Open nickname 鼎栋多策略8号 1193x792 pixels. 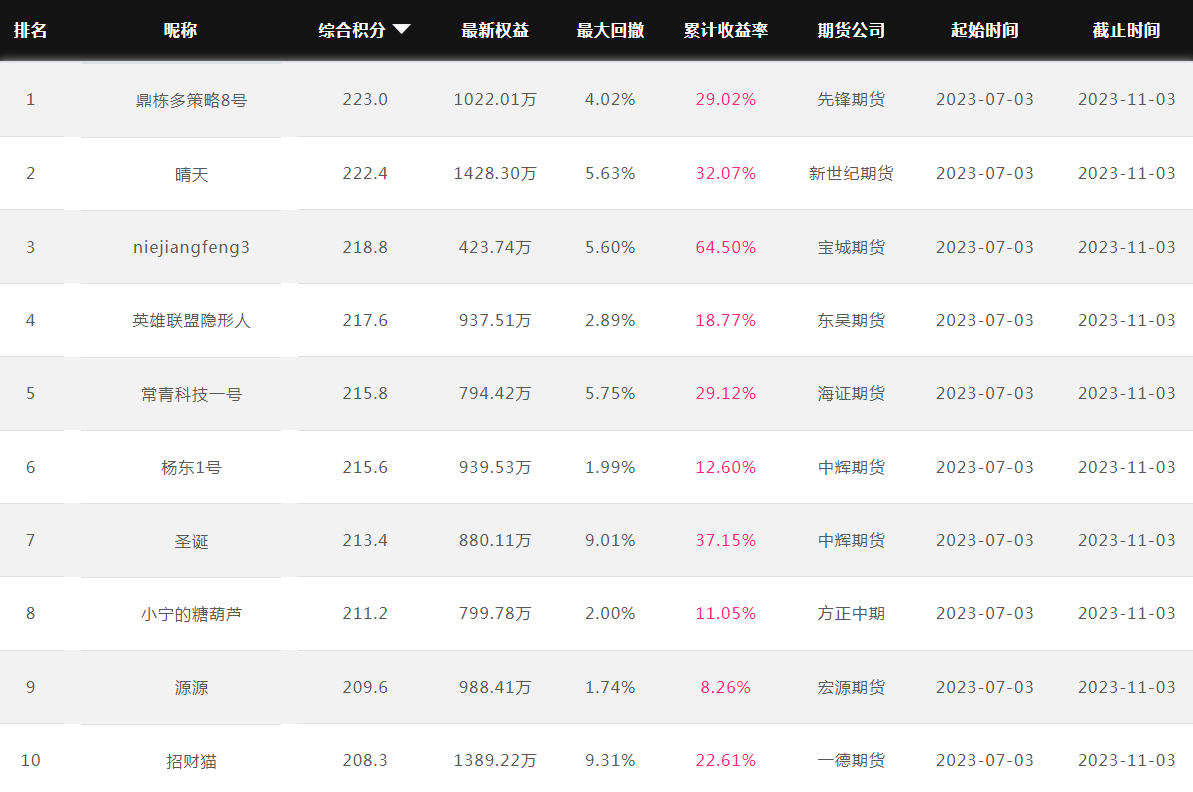[x=191, y=100]
